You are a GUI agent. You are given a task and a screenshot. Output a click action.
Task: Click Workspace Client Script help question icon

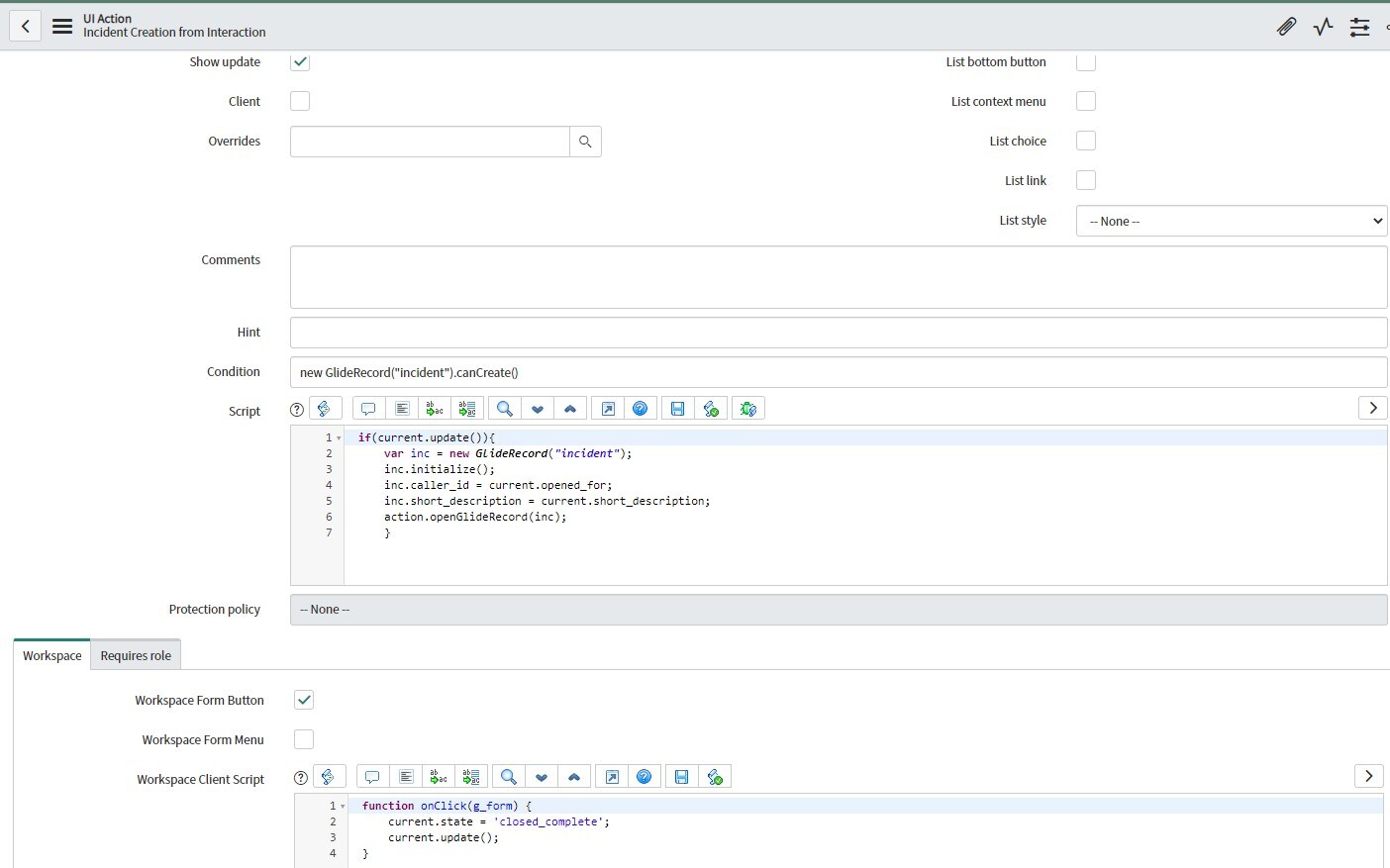[301, 778]
